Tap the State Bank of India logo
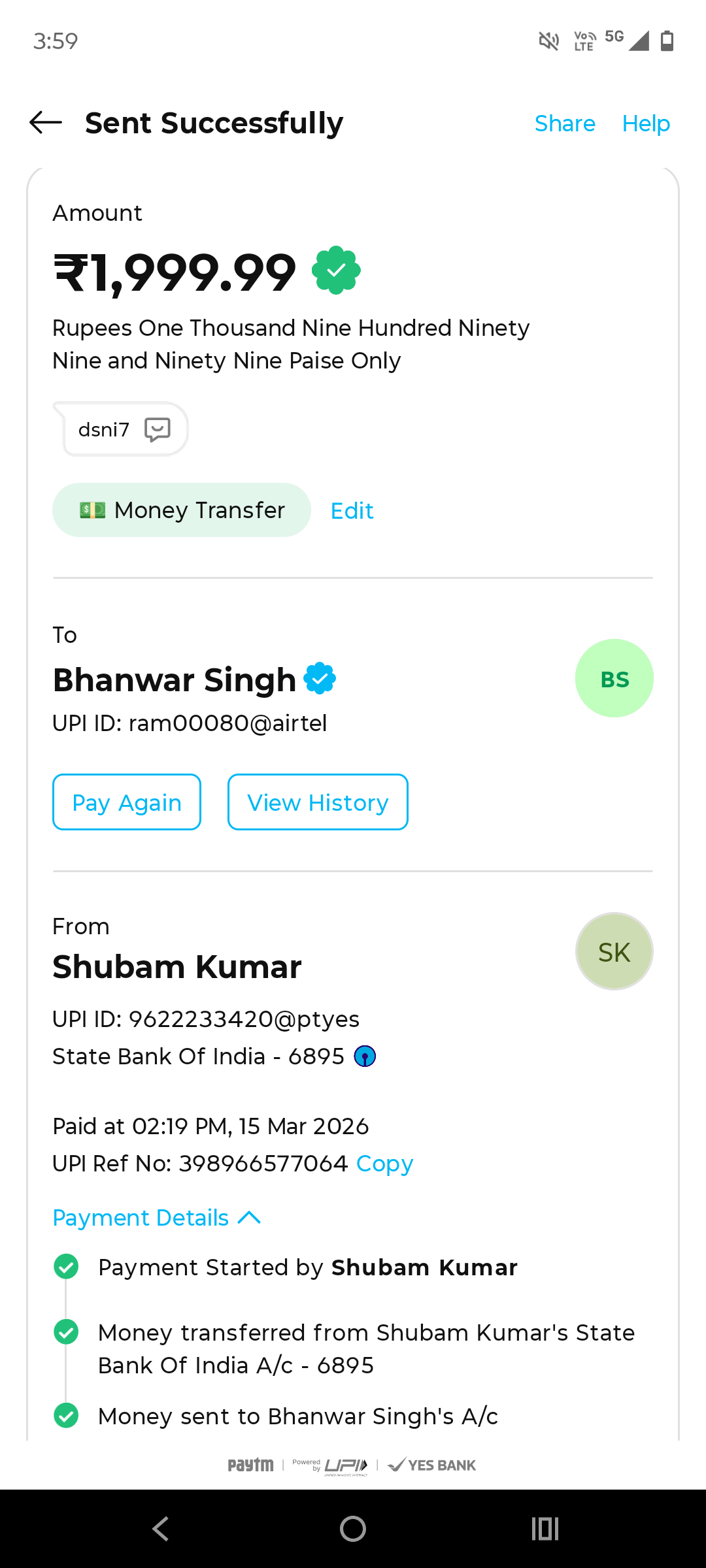This screenshot has width=706, height=1568. 365,1056
